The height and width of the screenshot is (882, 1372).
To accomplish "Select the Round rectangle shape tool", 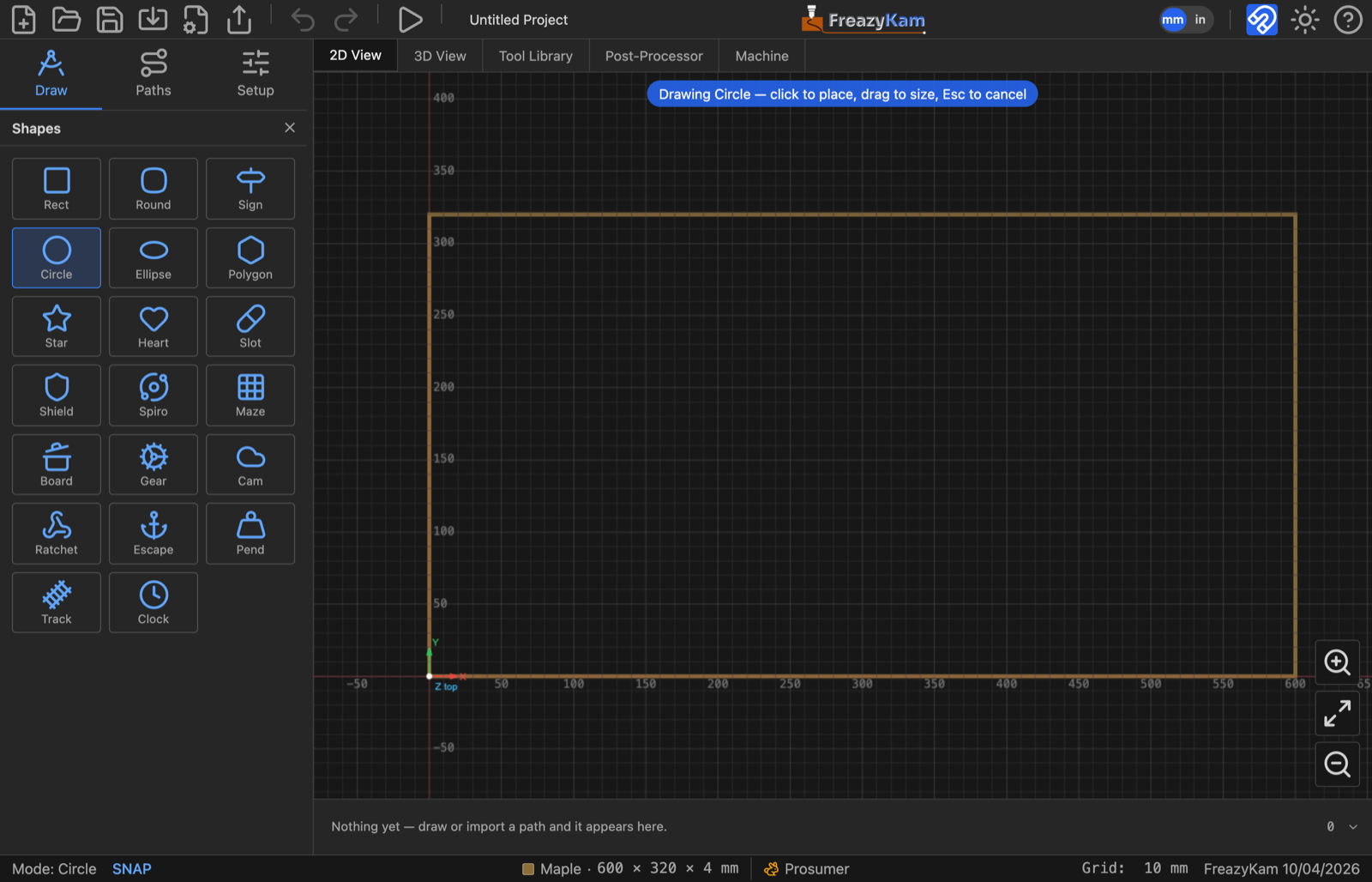I will point(153,189).
